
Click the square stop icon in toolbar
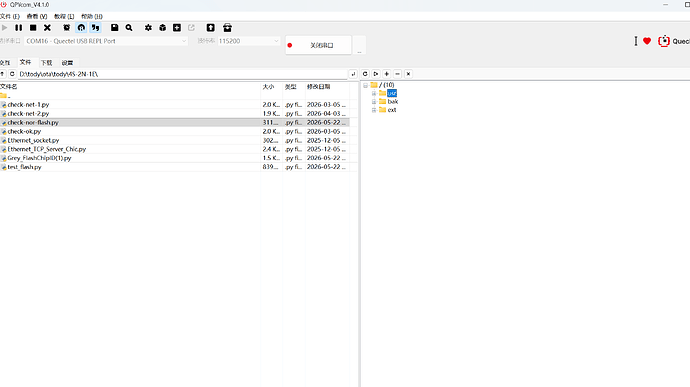point(33,28)
